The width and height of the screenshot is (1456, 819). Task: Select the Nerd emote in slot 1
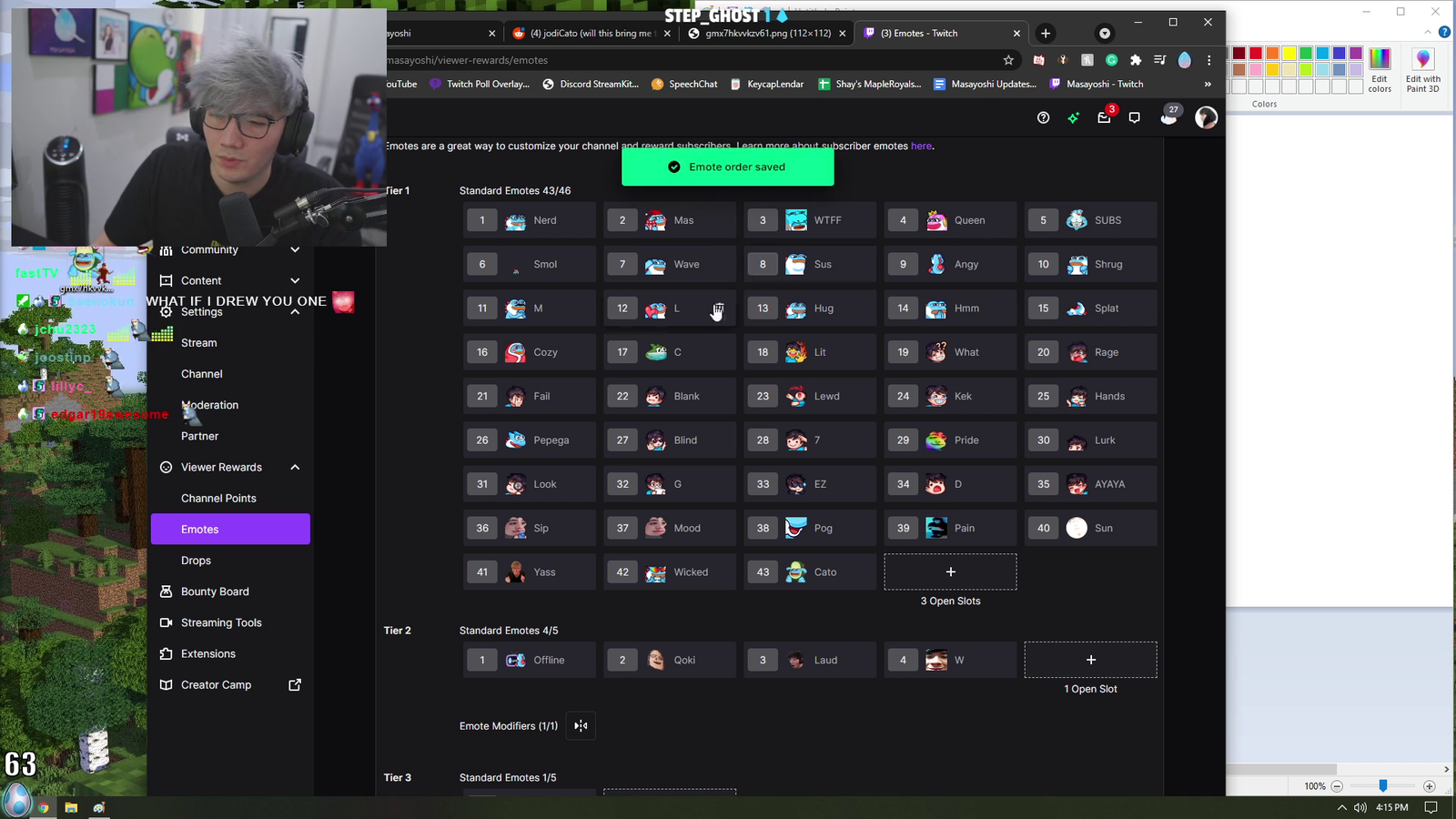530,220
